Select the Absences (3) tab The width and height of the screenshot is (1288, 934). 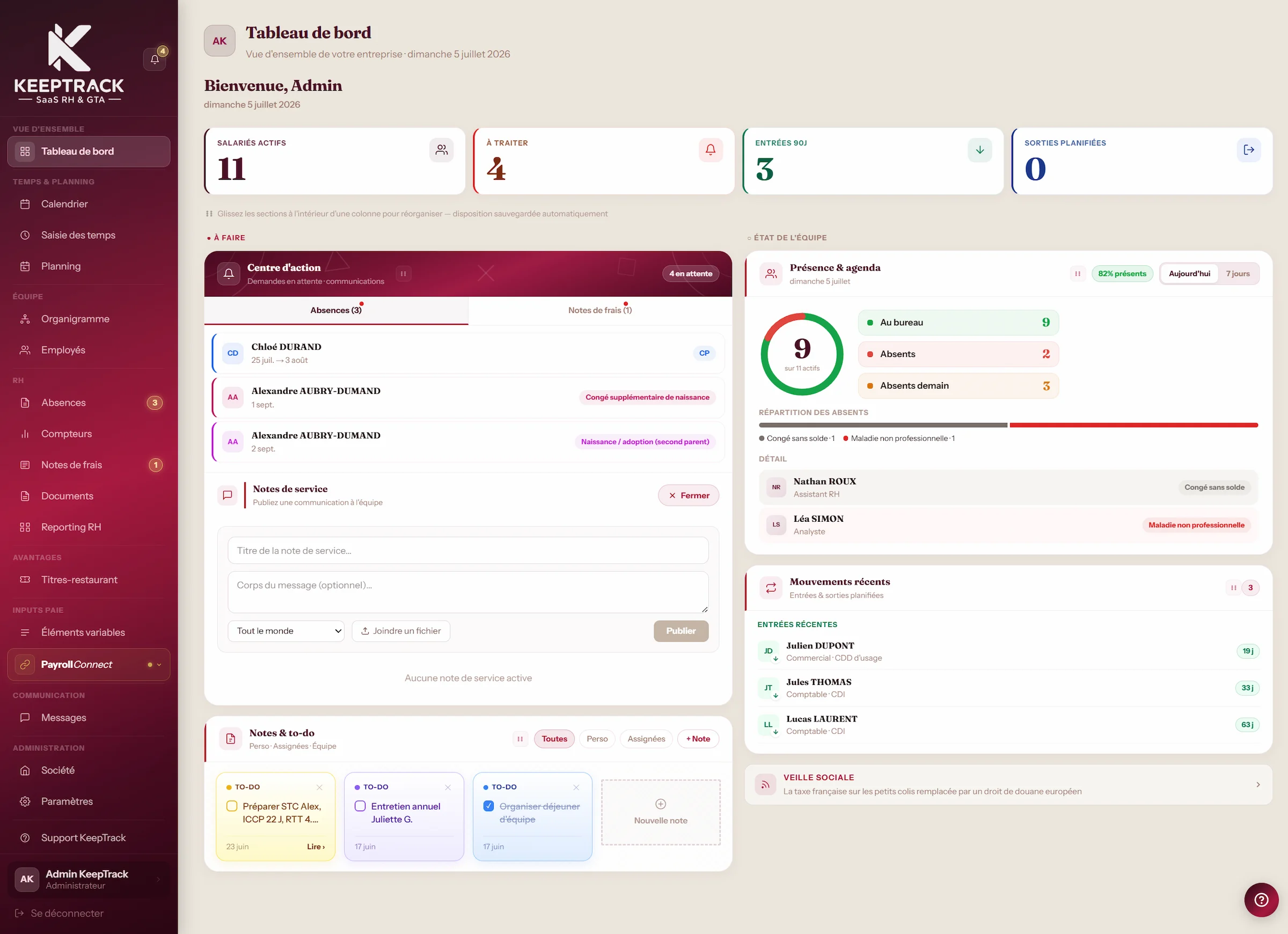point(336,310)
